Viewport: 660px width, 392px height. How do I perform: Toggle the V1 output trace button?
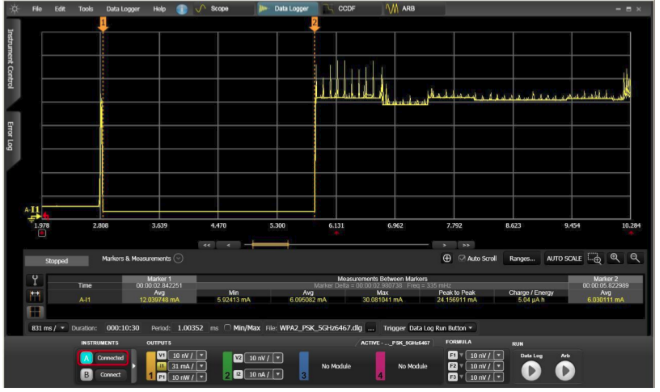[x=162, y=355]
